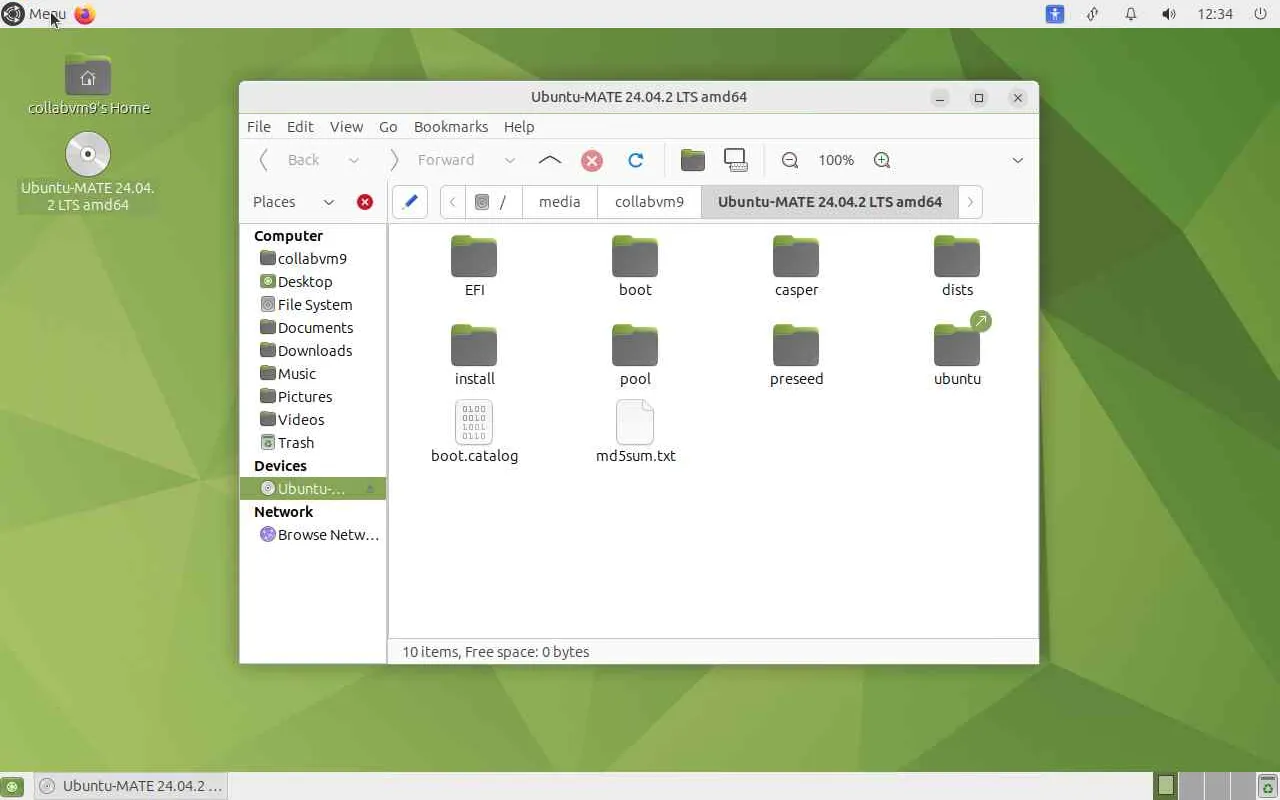This screenshot has height=800, width=1280.
Task: Toggle the text-based location entry pencil
Action: (x=410, y=202)
